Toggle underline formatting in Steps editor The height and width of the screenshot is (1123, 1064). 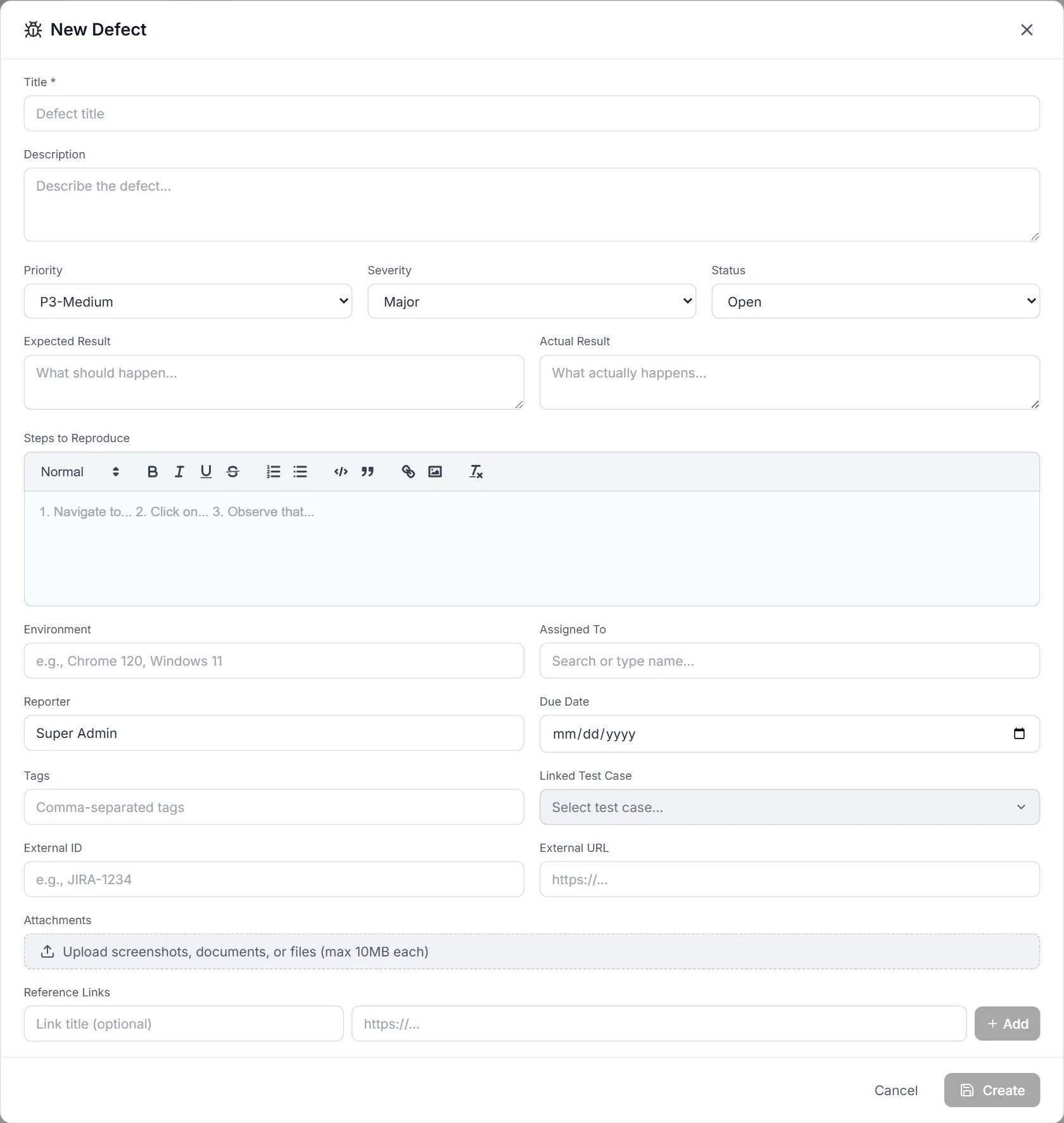[206, 472]
